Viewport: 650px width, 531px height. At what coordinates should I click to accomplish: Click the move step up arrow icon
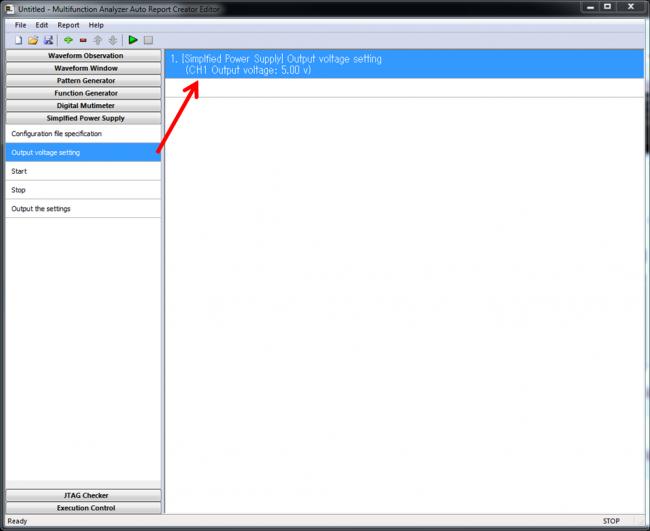point(98,40)
